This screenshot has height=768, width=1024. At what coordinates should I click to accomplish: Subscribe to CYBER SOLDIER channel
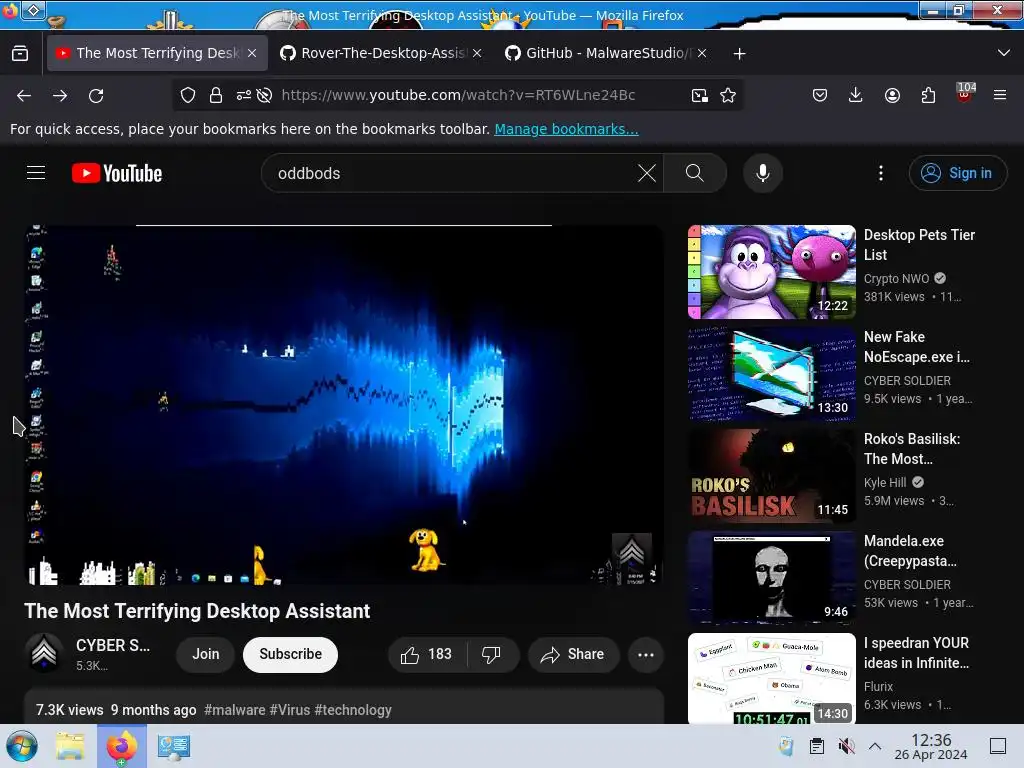291,654
